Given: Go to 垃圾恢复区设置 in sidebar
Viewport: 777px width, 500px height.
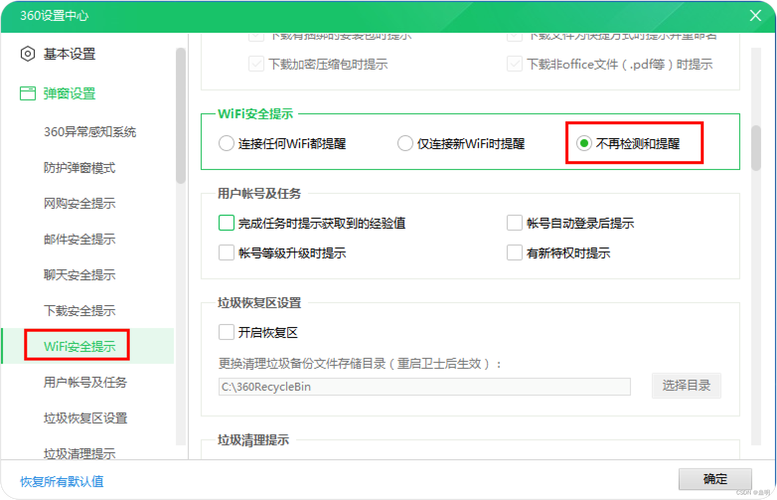Looking at the screenshot, I should point(85,418).
